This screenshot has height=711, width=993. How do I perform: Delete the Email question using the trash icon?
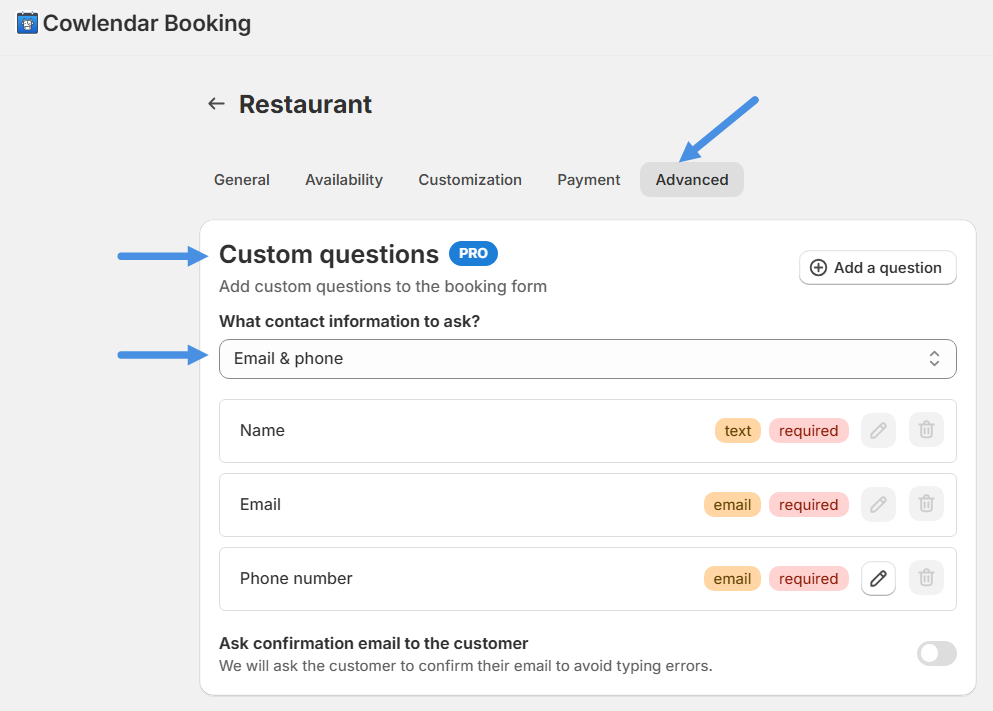pyautogui.click(x=926, y=504)
